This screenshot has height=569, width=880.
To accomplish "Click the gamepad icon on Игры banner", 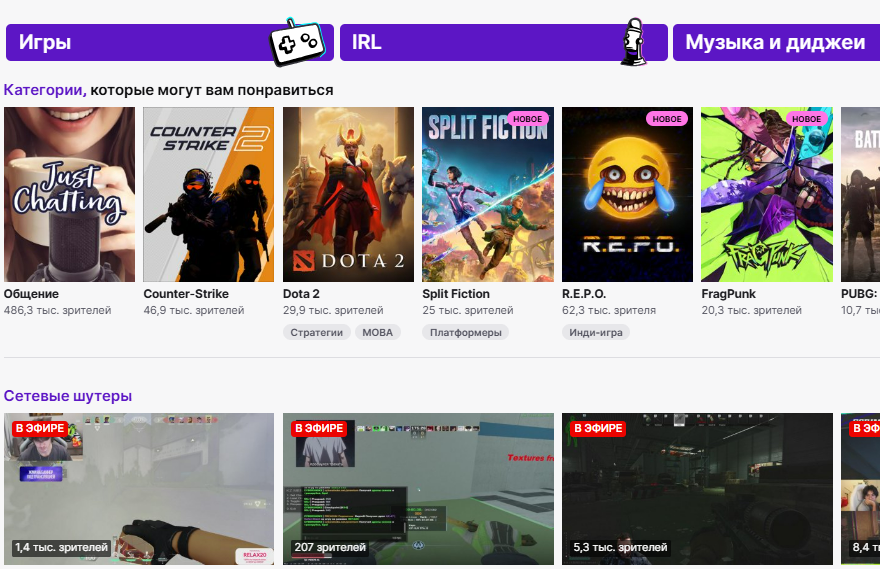I will point(297,43).
